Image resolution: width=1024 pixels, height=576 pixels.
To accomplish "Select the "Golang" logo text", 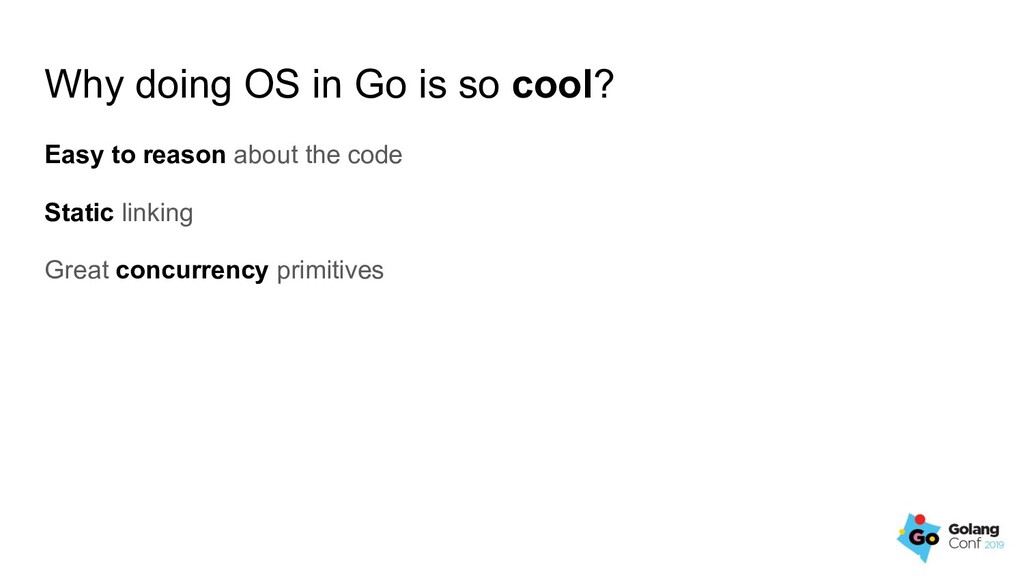I will click(x=974, y=530).
